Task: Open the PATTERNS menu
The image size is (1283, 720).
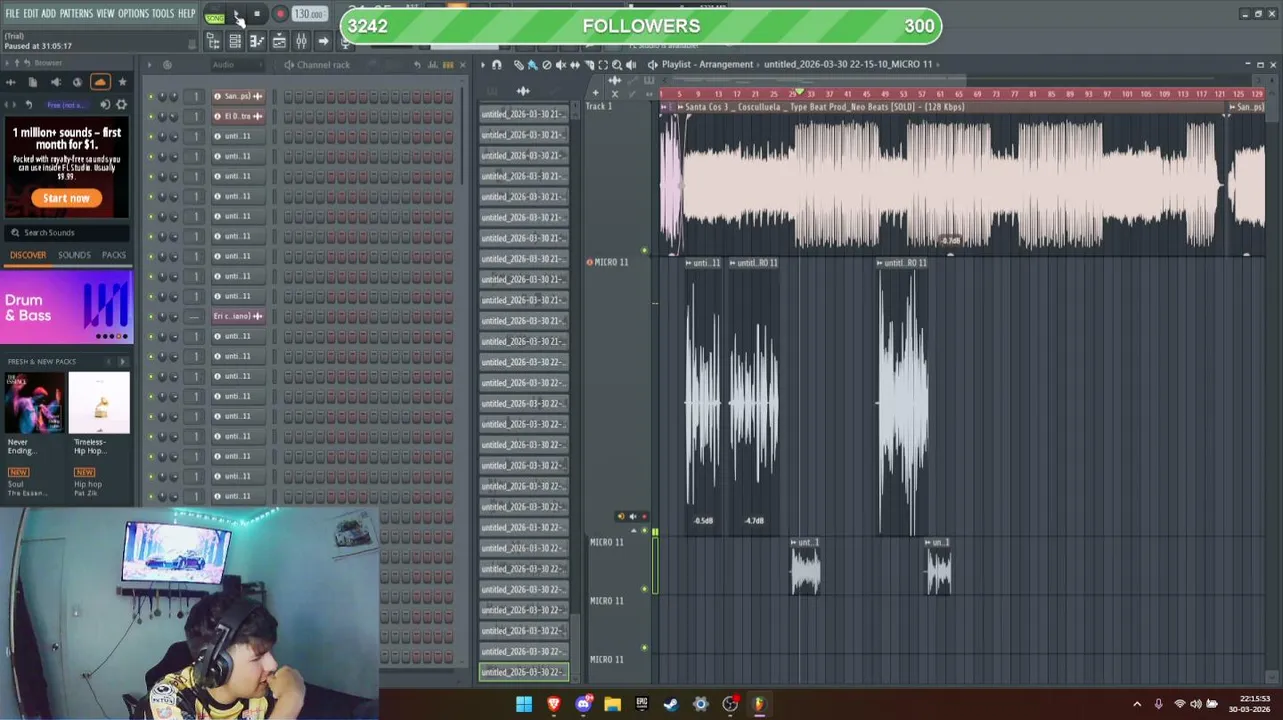Action: point(76,13)
